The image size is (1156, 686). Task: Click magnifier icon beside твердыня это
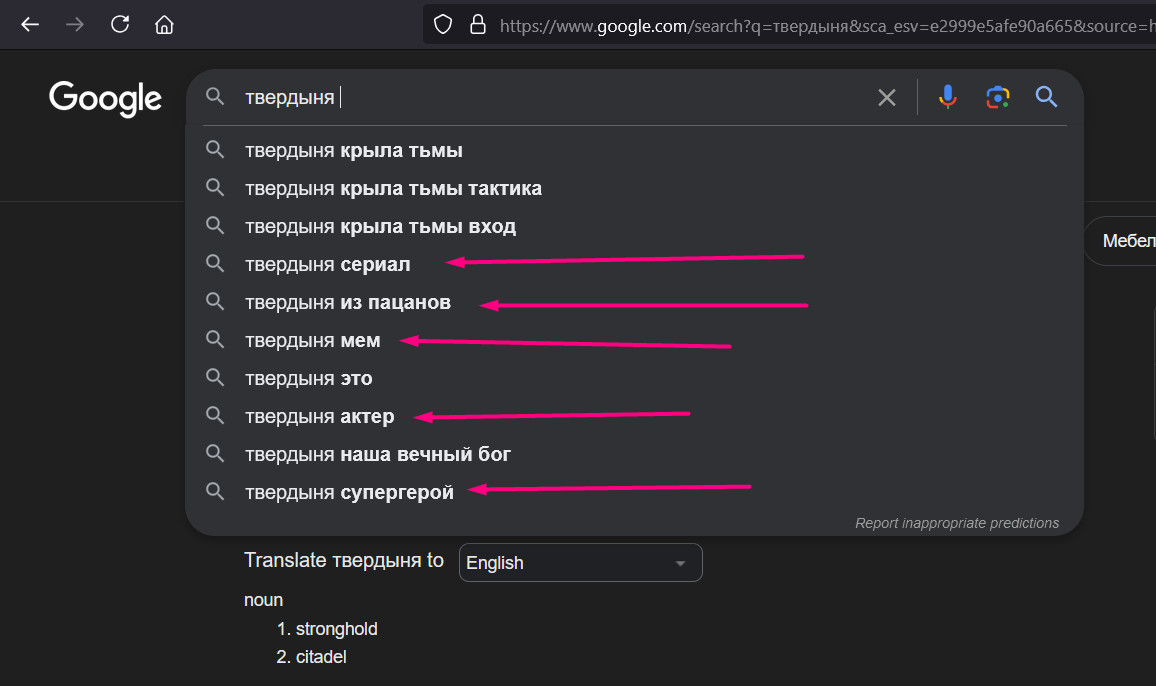click(x=215, y=377)
